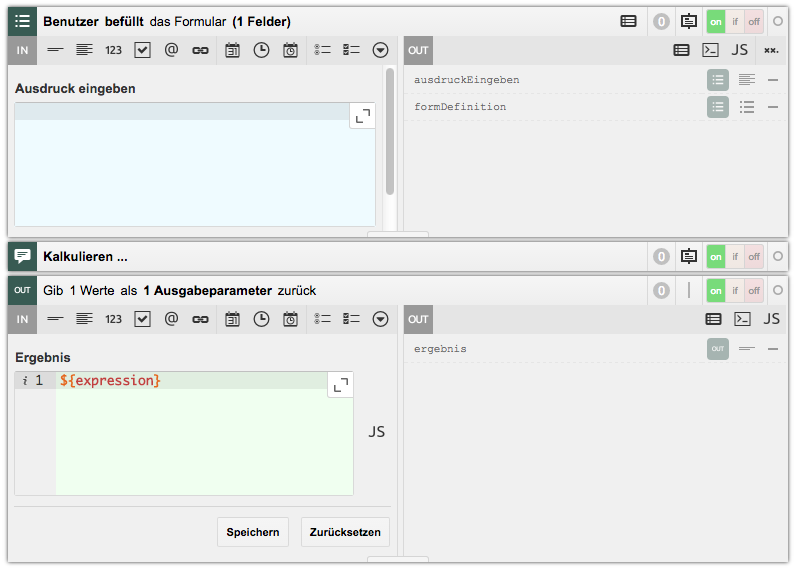The image size is (795, 570).
Task: Select the radio circle in Gib 1 Werte row
Action: pos(778,291)
